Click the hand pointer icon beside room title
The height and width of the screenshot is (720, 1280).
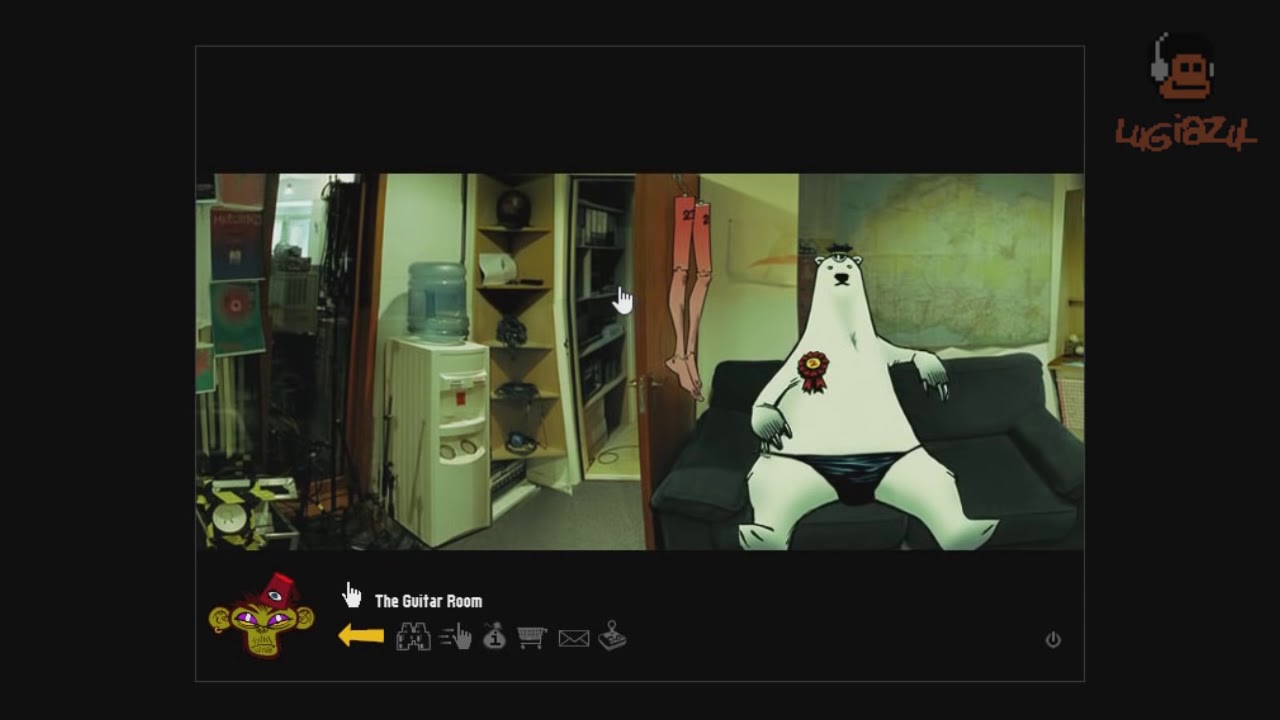[x=351, y=595]
